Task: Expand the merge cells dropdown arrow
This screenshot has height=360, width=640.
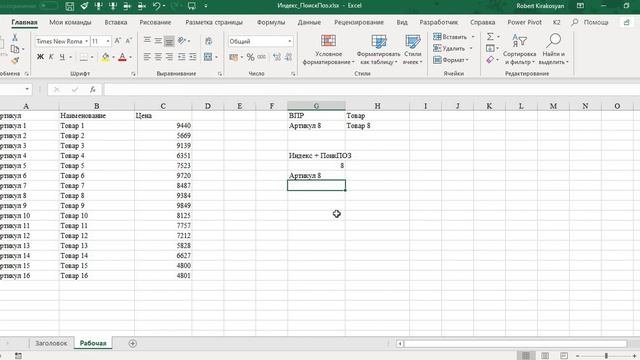Action: point(216,57)
